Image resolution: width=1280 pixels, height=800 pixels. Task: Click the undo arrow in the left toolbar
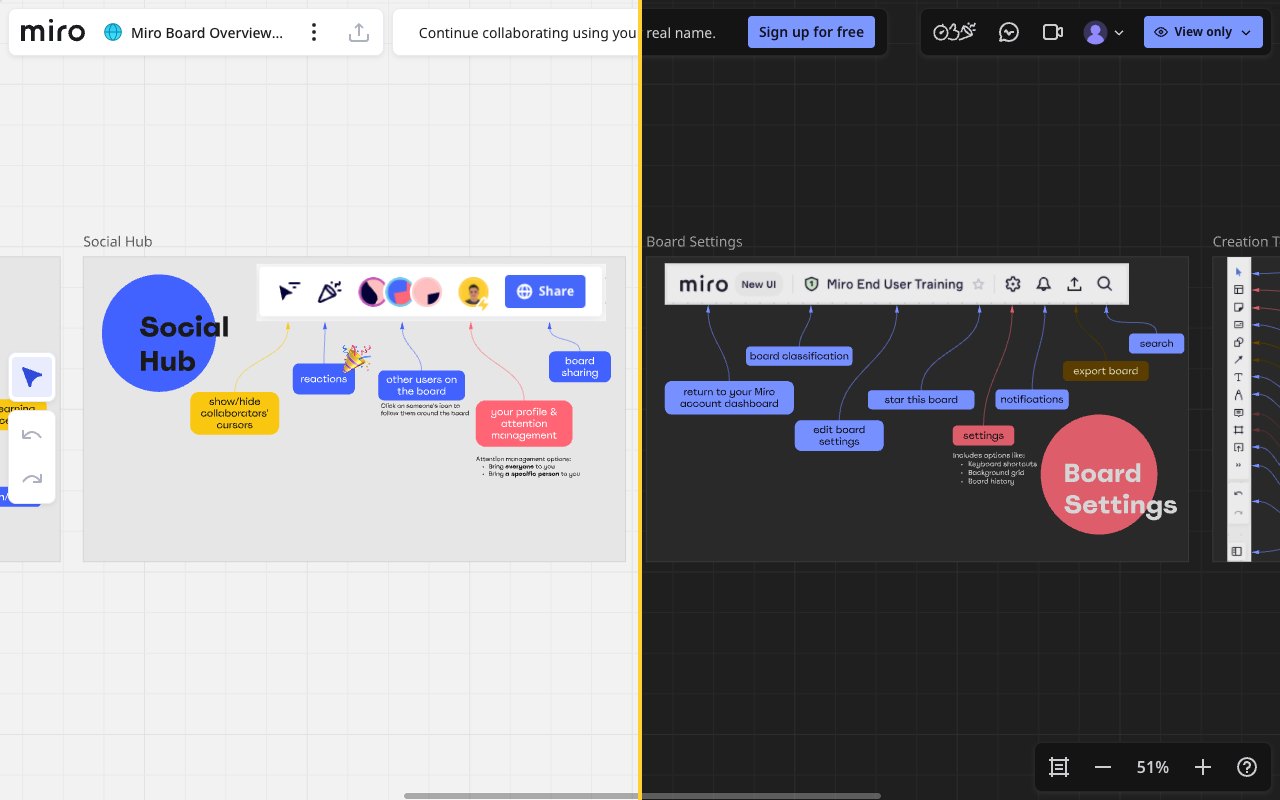pos(32,435)
